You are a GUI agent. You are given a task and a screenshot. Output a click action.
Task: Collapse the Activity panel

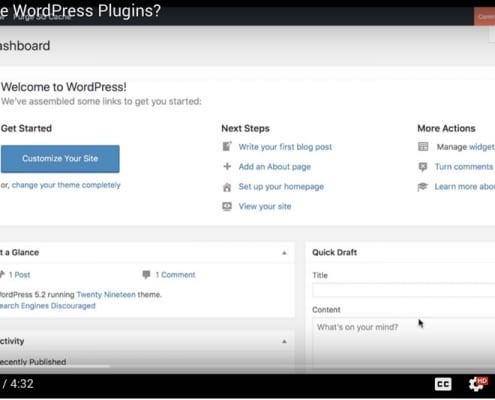click(284, 342)
